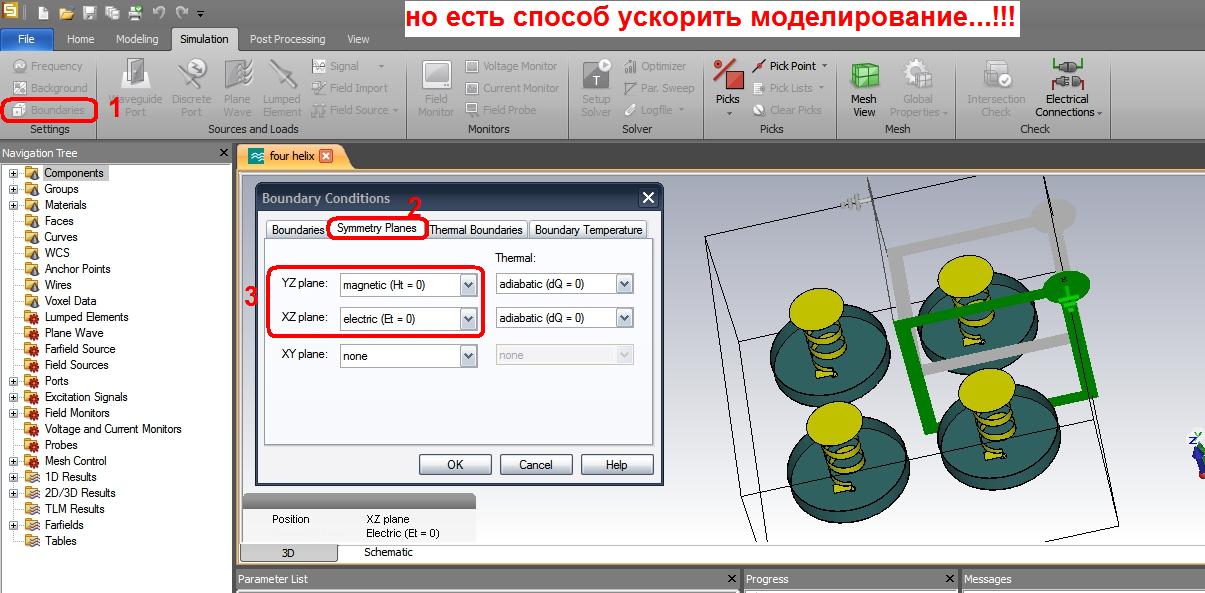Click the undo icon in quick access toolbar

(x=159, y=13)
